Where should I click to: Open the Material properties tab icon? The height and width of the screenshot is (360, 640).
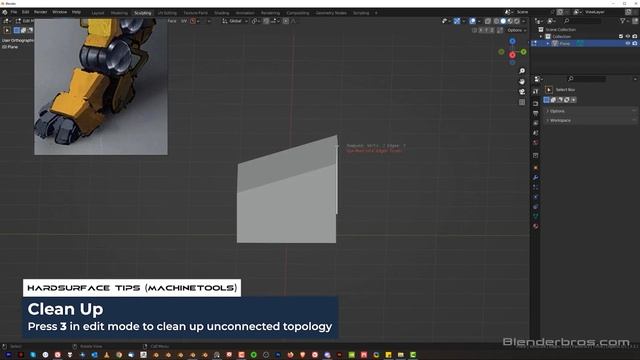point(536,226)
